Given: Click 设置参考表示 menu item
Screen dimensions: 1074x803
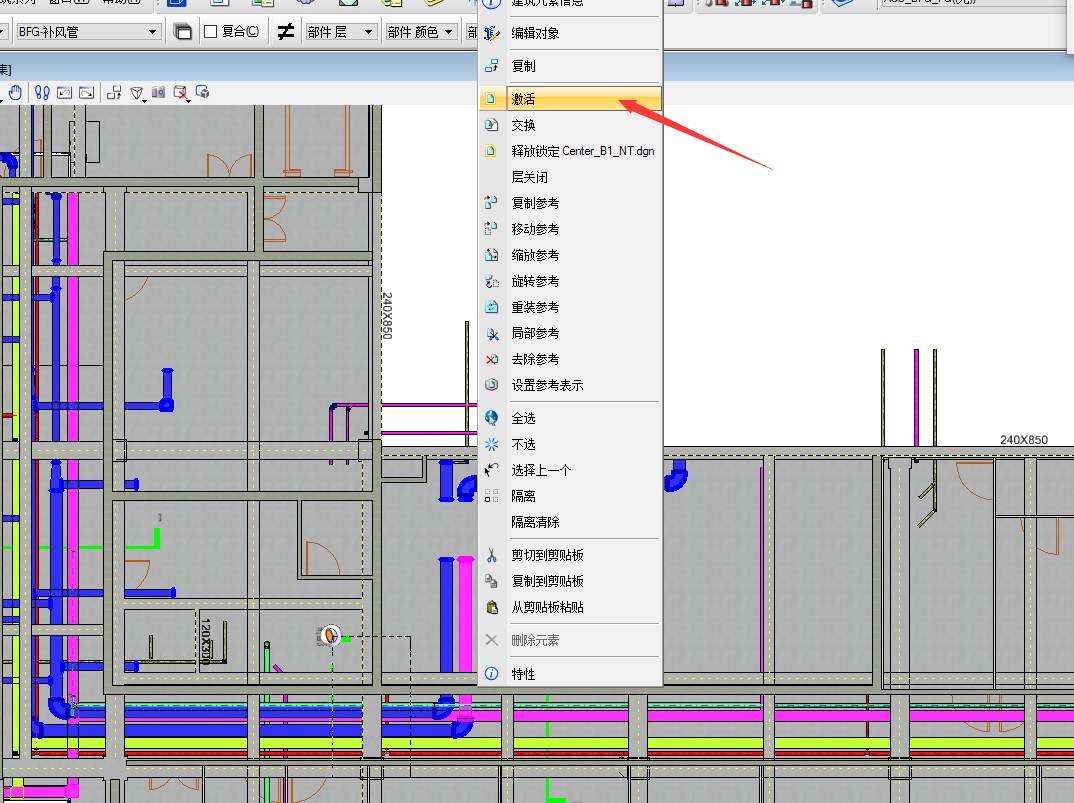Looking at the screenshot, I should click(547, 385).
